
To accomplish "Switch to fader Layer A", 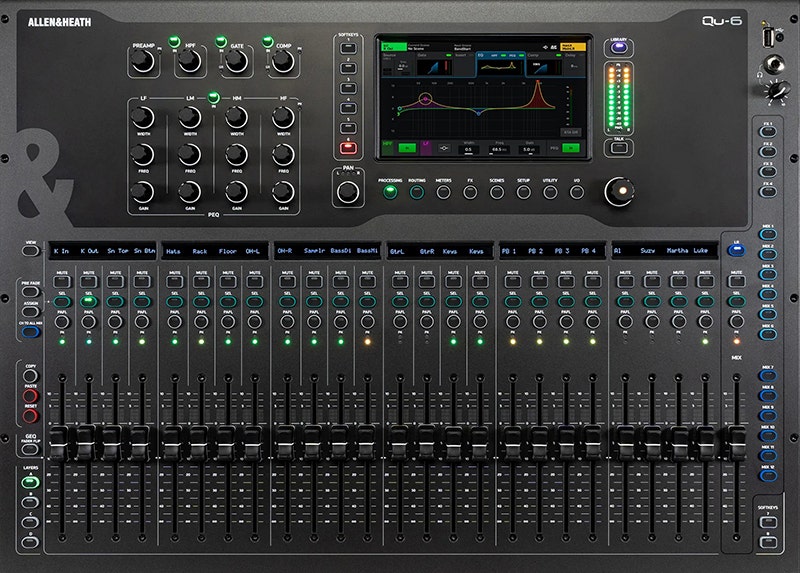I will pos(30,482).
